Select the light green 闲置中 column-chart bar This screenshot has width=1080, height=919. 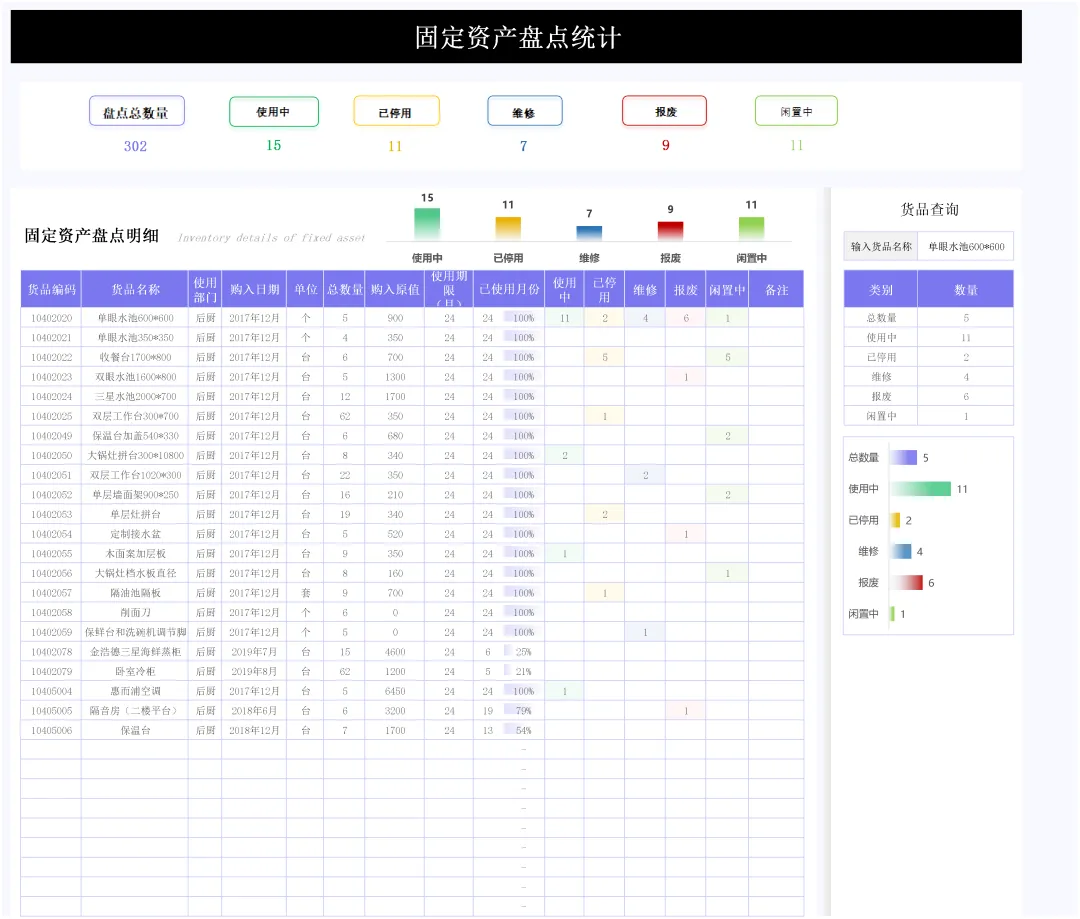tap(751, 229)
